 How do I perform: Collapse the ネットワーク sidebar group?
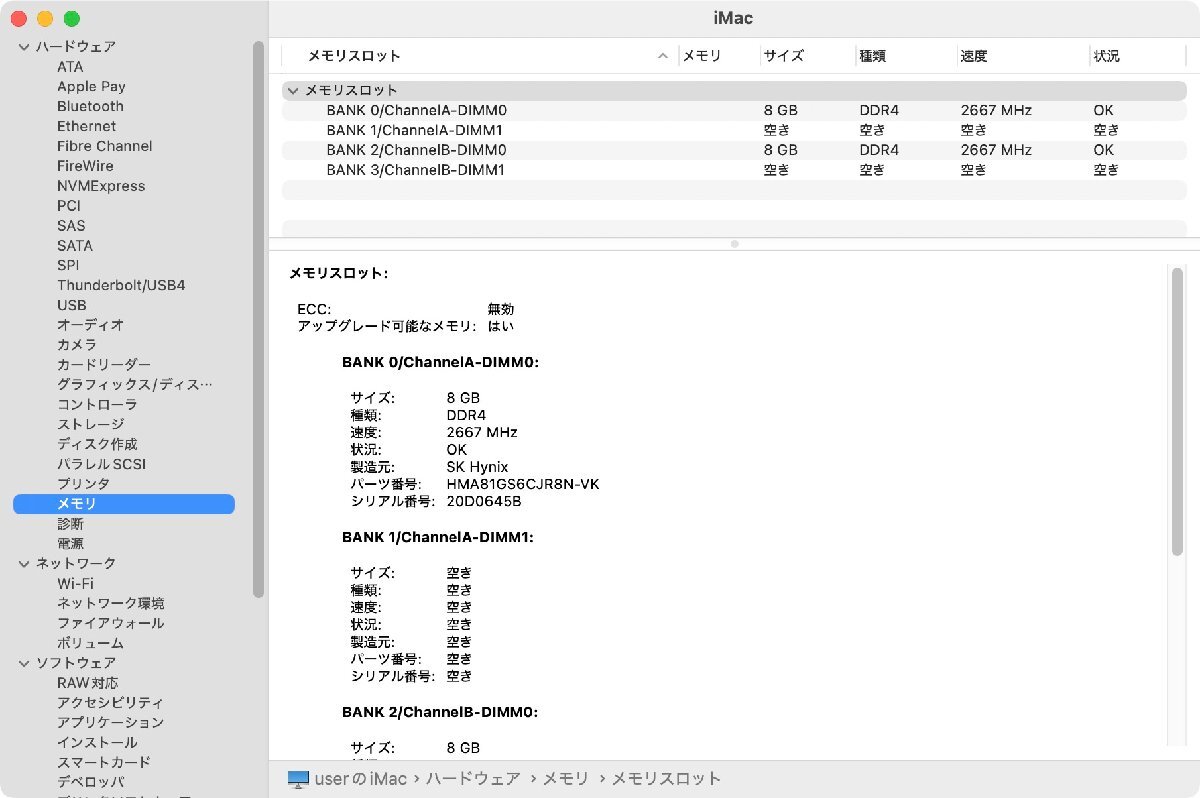click(x=22, y=563)
